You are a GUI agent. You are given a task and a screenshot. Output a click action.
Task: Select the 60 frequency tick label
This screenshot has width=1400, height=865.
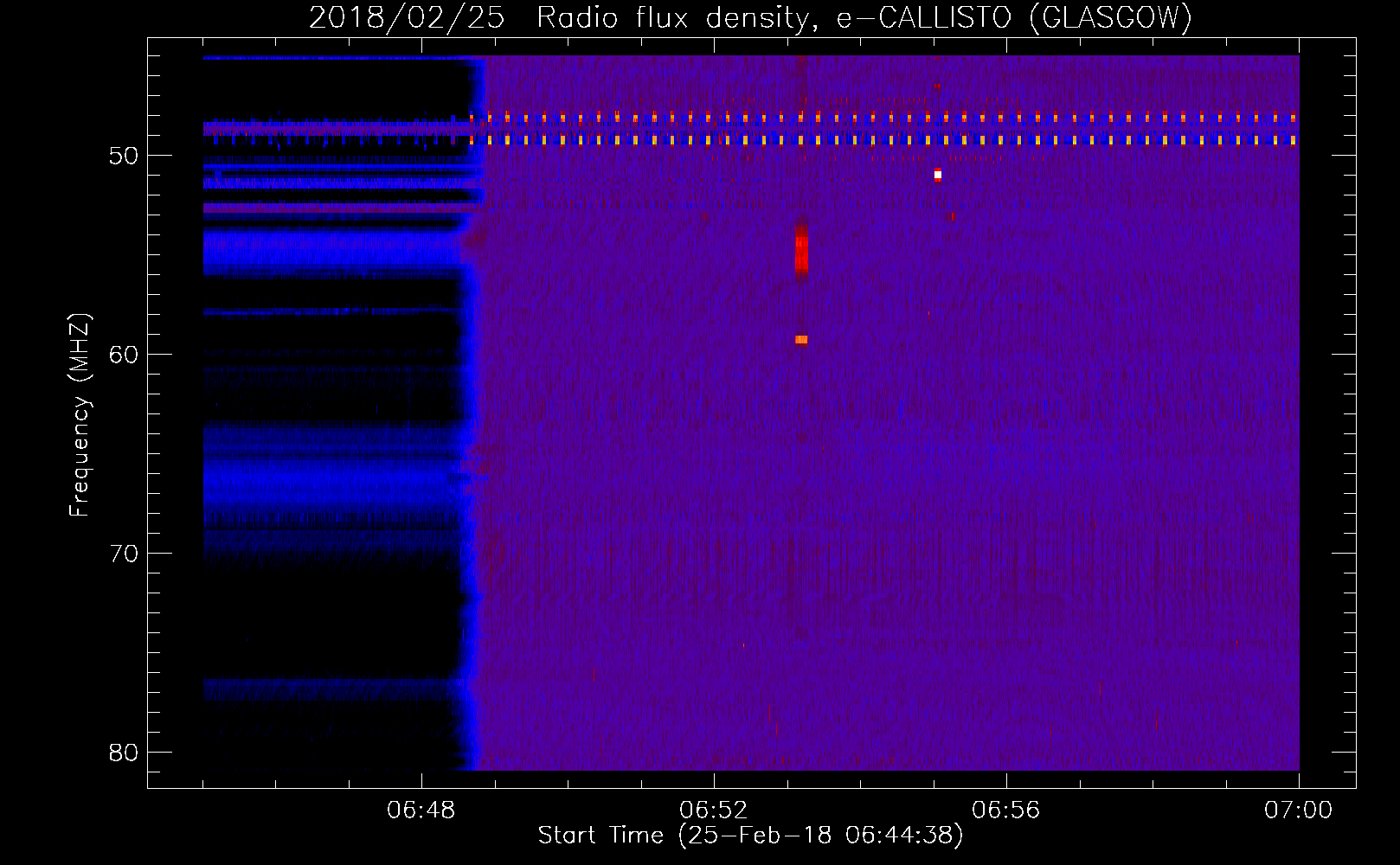click(124, 355)
